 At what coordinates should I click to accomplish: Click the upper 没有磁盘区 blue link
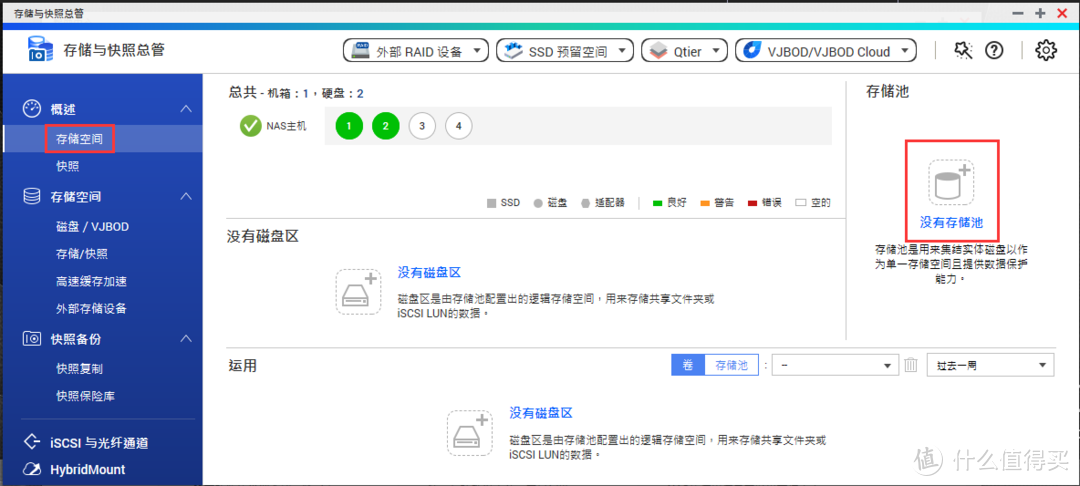point(429,273)
